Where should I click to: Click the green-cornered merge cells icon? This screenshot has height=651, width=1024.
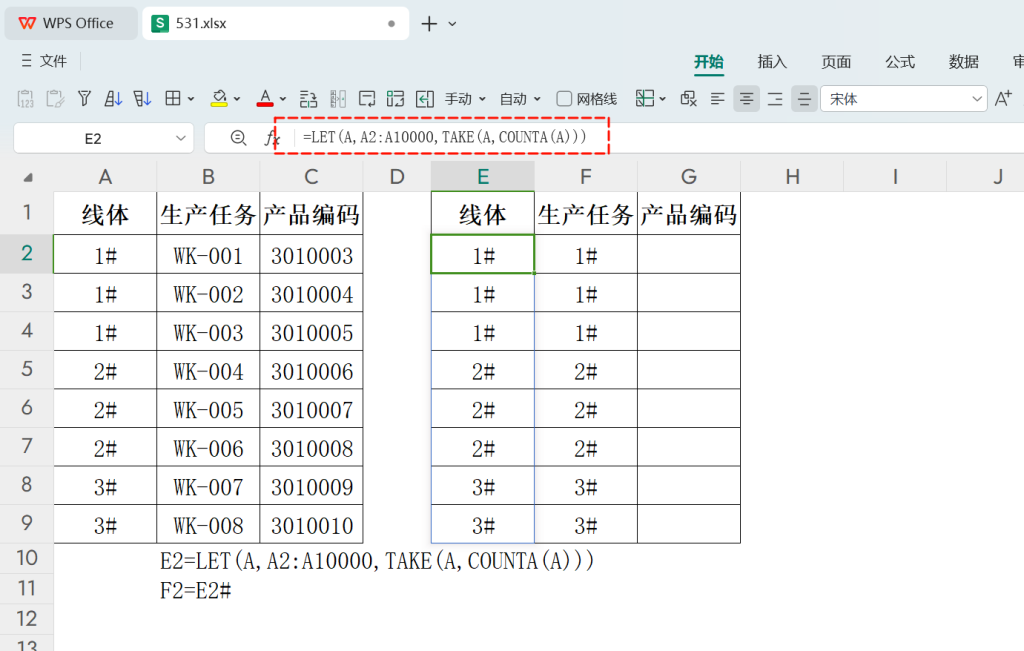[x=396, y=99]
